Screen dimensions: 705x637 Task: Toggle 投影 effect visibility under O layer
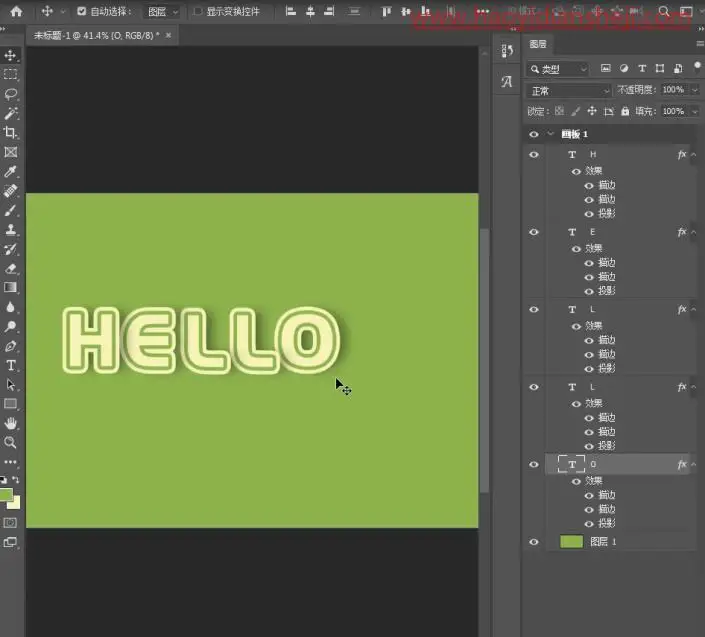coord(589,524)
